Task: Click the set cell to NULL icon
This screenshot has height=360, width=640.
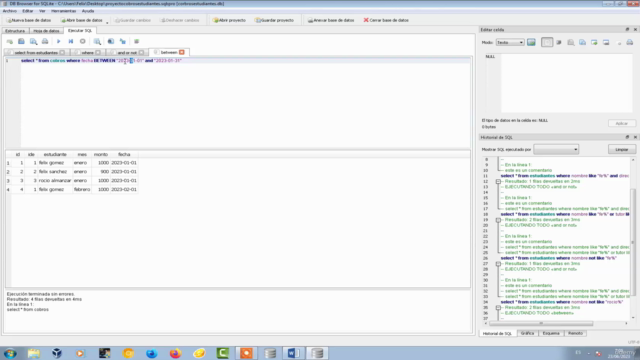Action: click(x=619, y=42)
